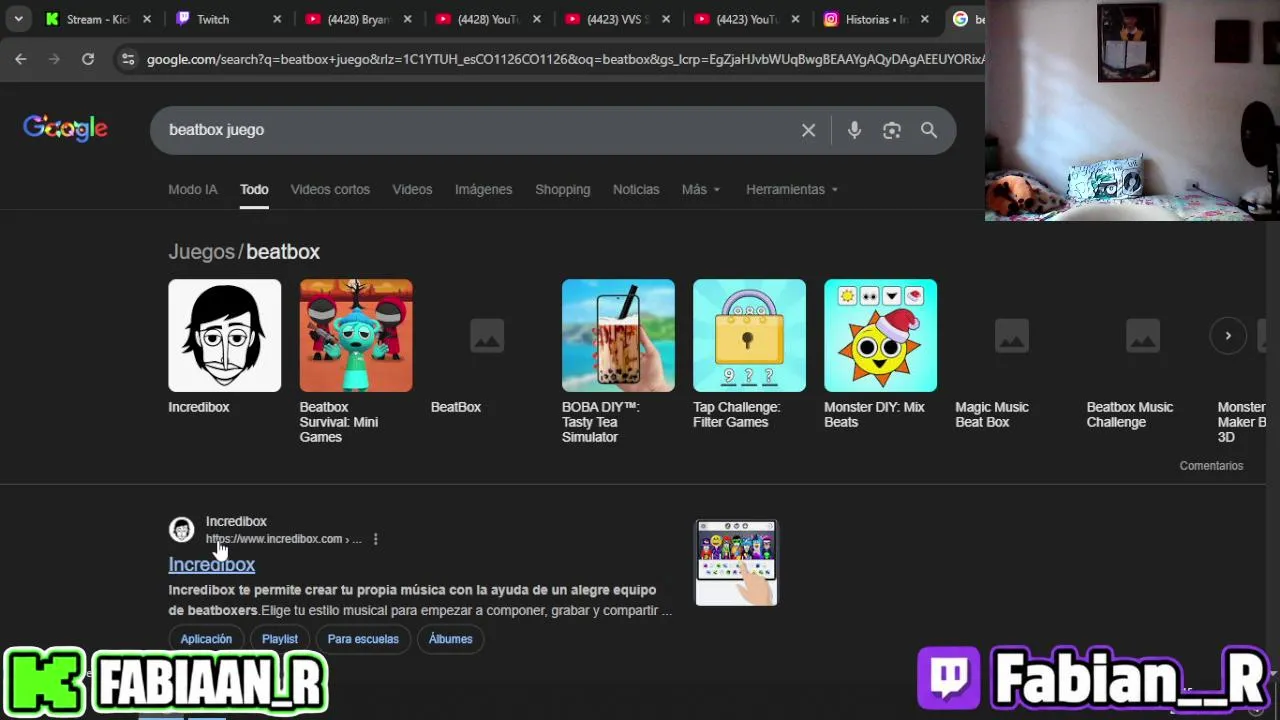The width and height of the screenshot is (1280, 720).
Task: Open the Chrome tab search dropdown arrow
Action: point(18,19)
